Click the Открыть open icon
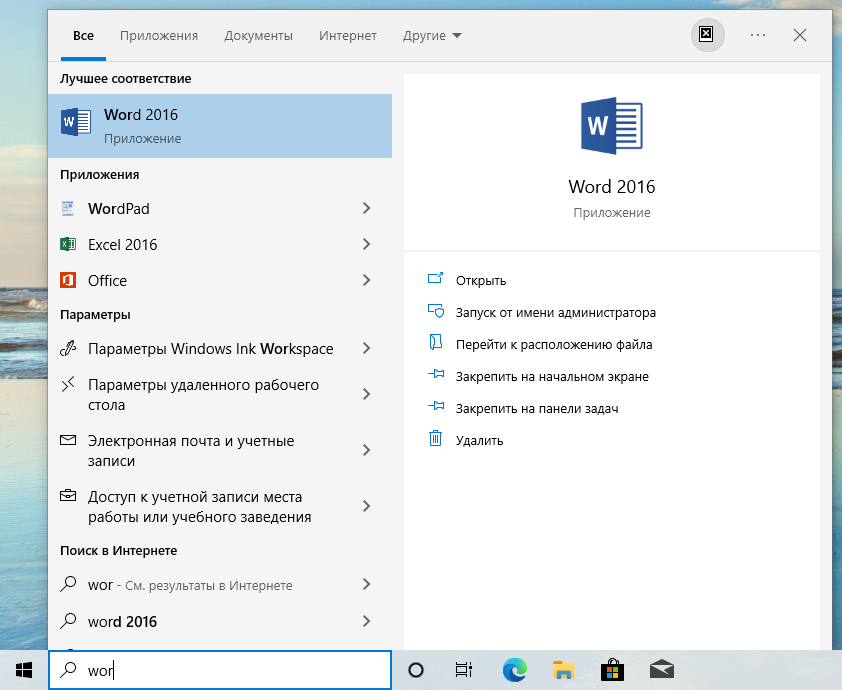 click(435, 278)
